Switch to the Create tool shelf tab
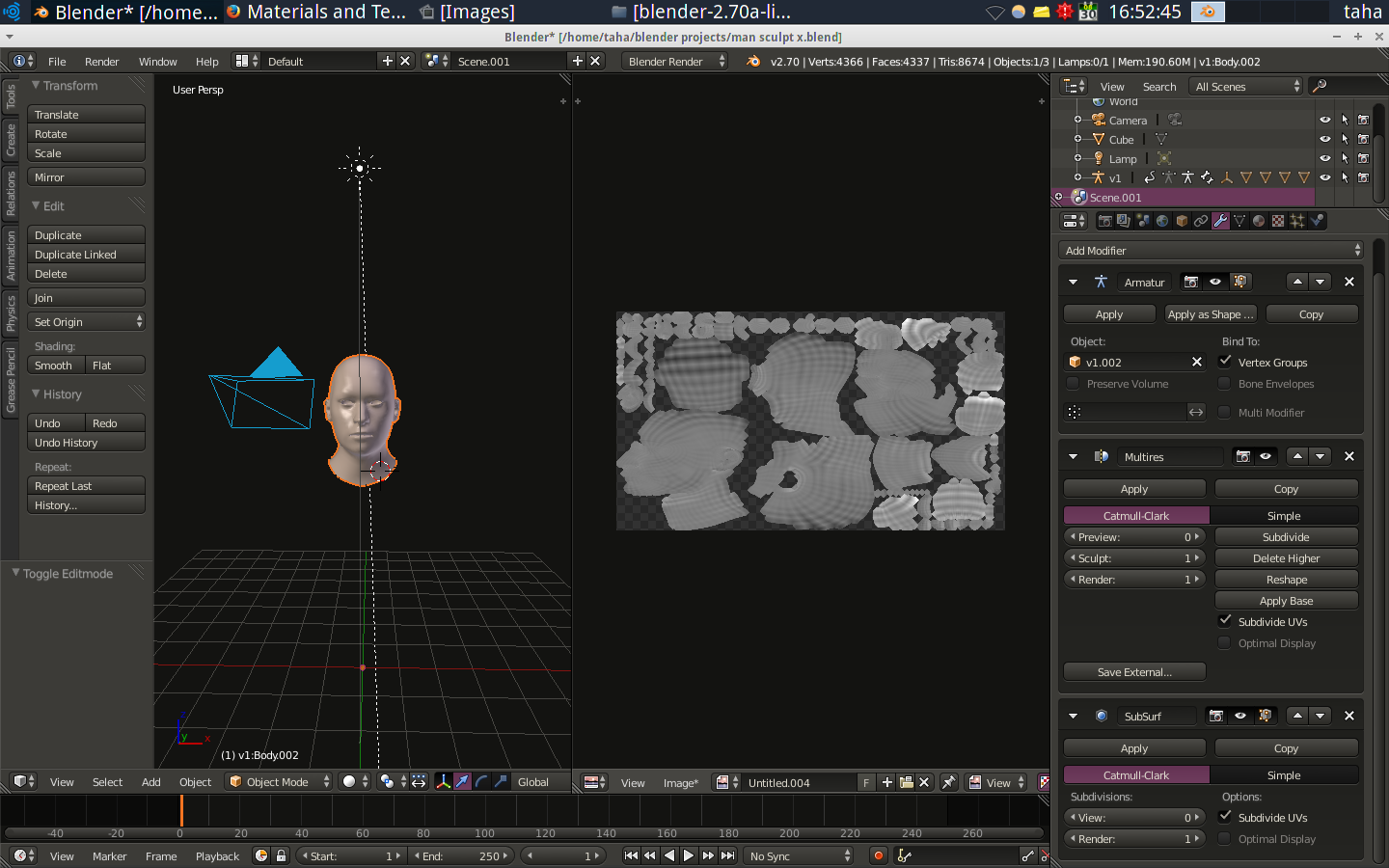The image size is (1389, 868). [x=11, y=140]
